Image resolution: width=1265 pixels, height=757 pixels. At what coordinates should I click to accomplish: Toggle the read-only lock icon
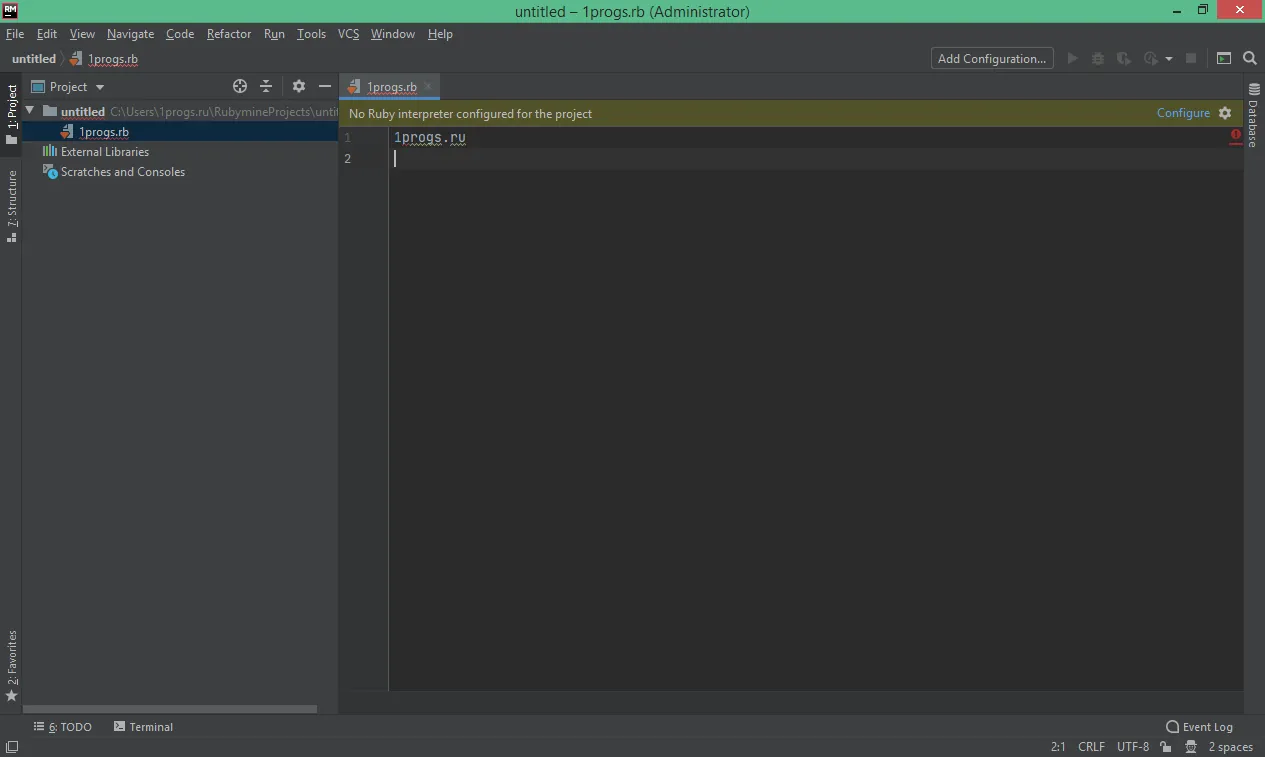[x=1166, y=747]
